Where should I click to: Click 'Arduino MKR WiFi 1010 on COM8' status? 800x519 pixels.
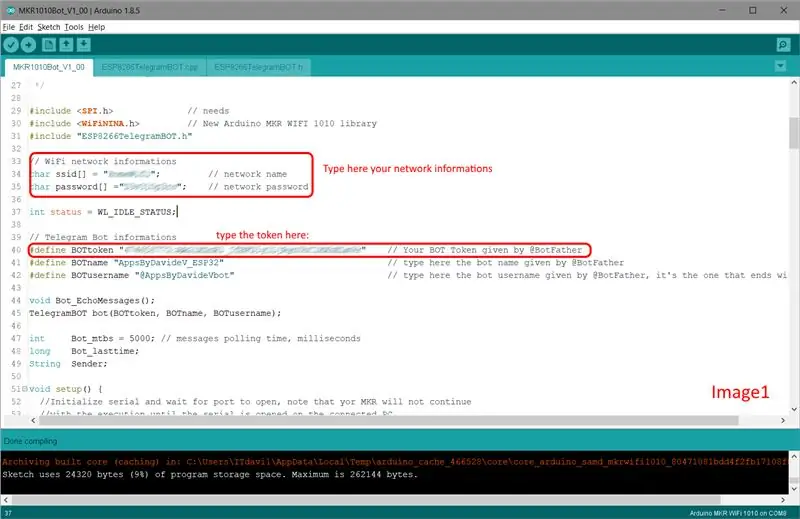tap(738, 513)
